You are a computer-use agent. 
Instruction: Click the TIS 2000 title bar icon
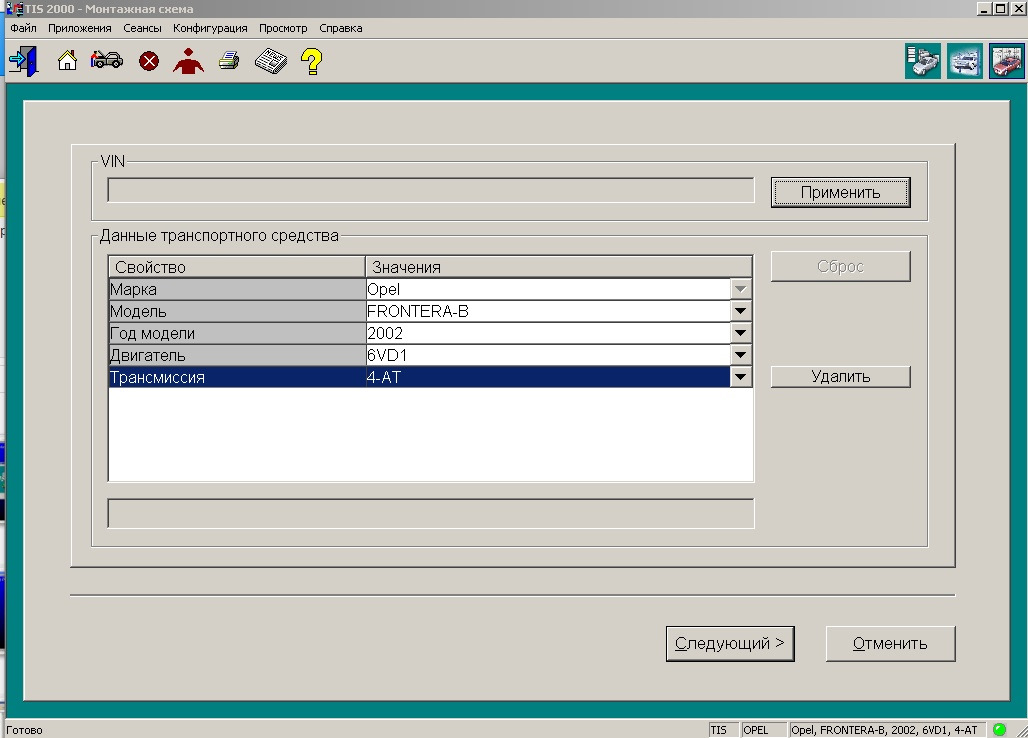click(14, 9)
